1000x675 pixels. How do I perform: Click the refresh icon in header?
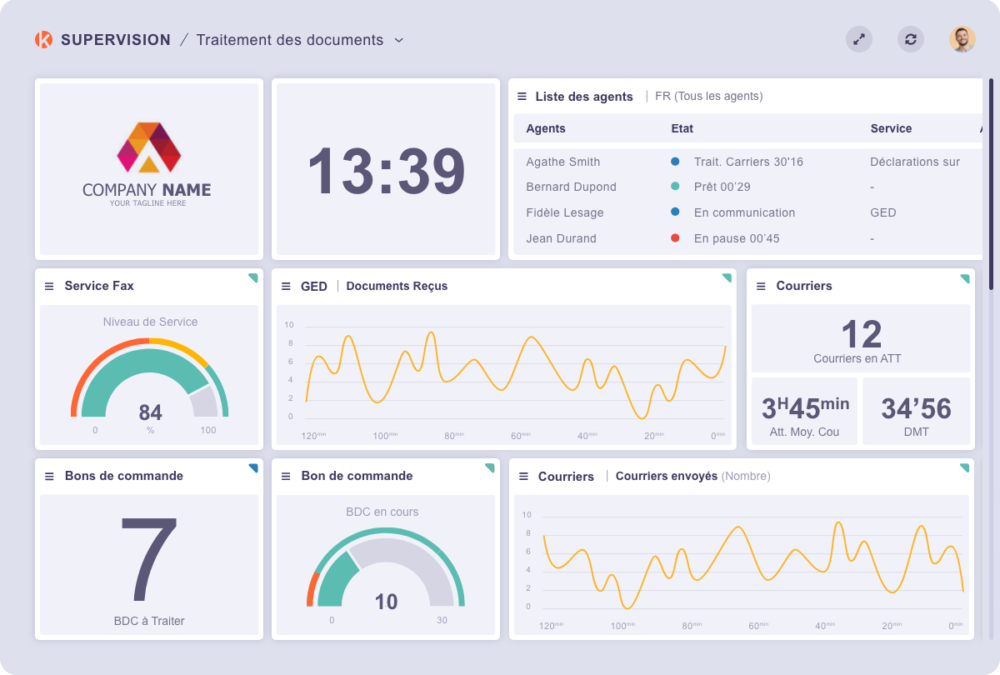click(x=911, y=40)
